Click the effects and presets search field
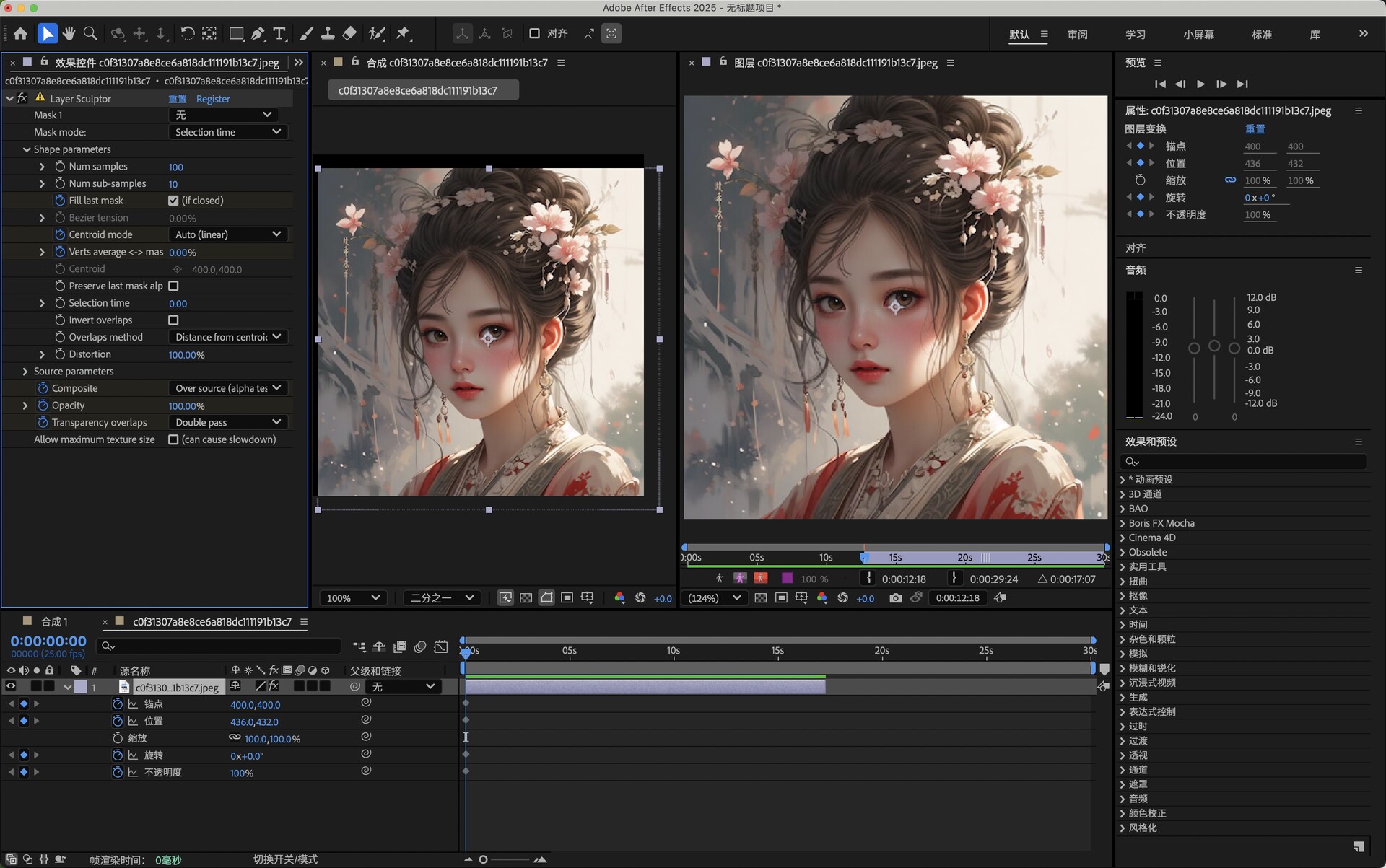This screenshot has height=868, width=1386. pyautogui.click(x=1243, y=462)
